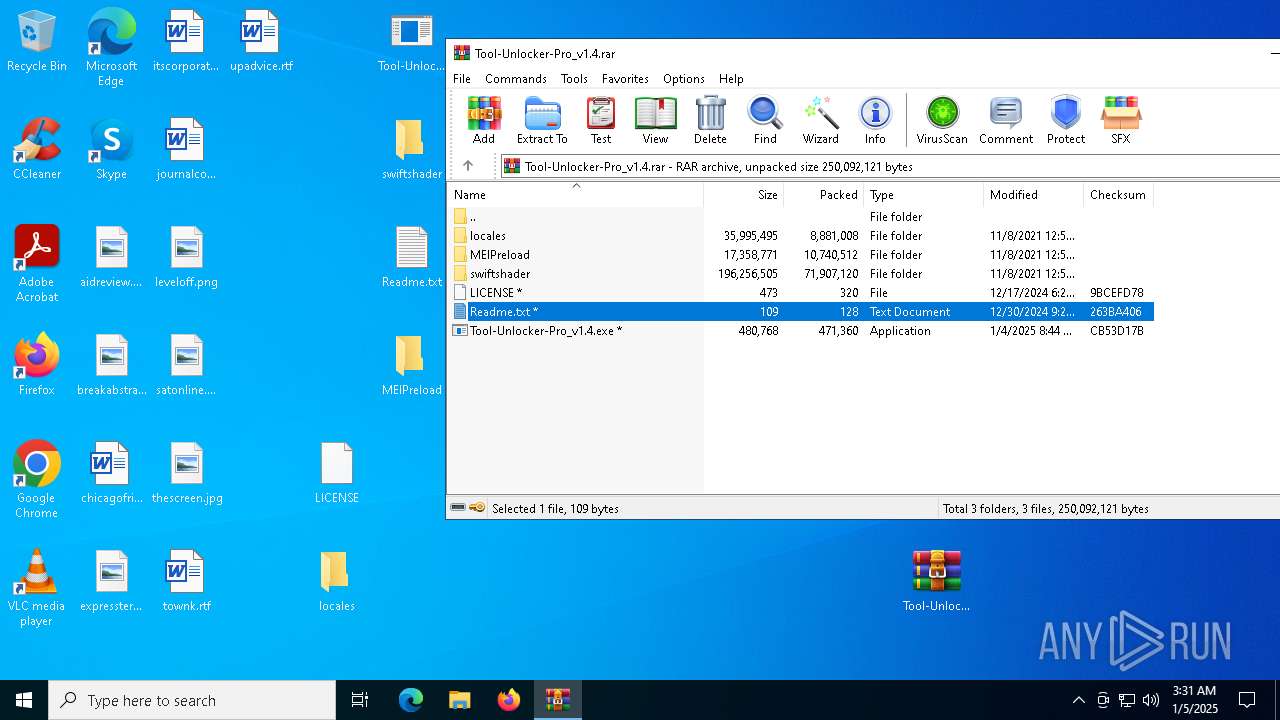Select the Skype desktop shortcut
The height and width of the screenshot is (720, 1280).
pyautogui.click(x=111, y=148)
